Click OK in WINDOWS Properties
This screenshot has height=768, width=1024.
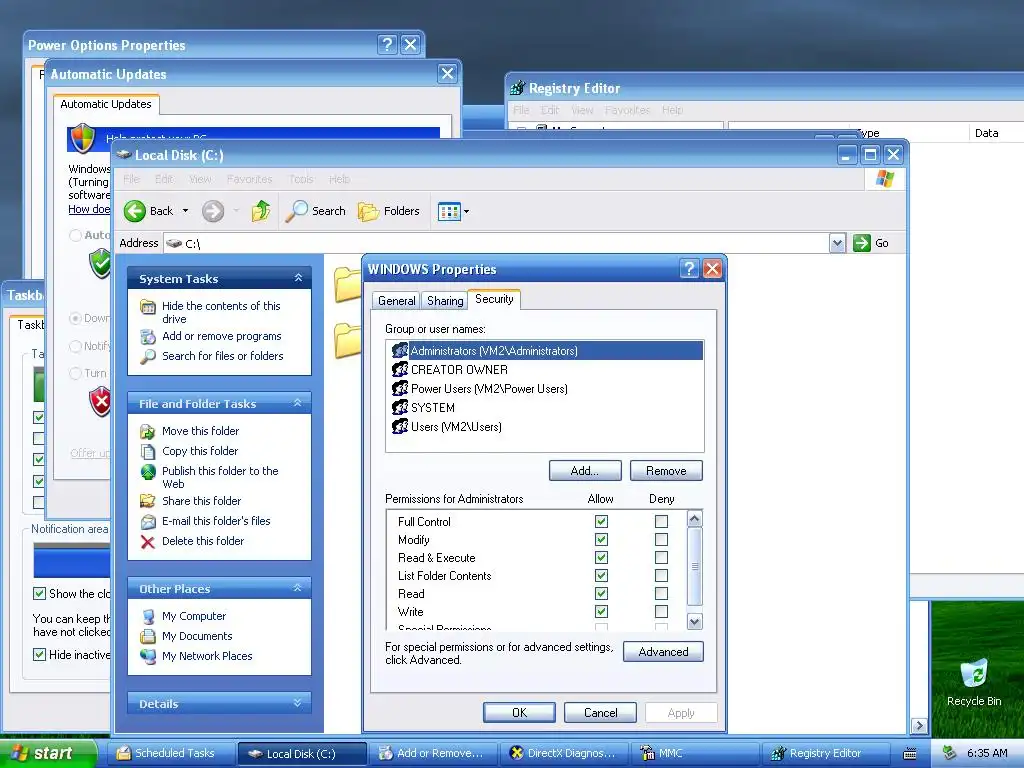tap(519, 712)
